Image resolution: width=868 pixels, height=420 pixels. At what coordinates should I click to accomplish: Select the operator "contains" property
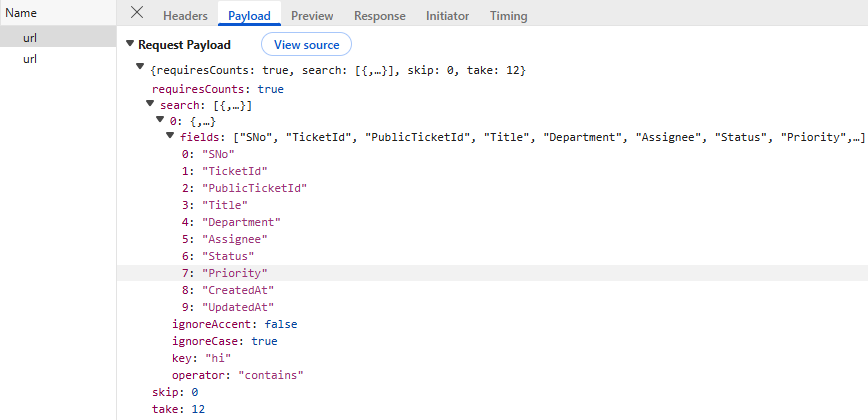click(x=238, y=375)
